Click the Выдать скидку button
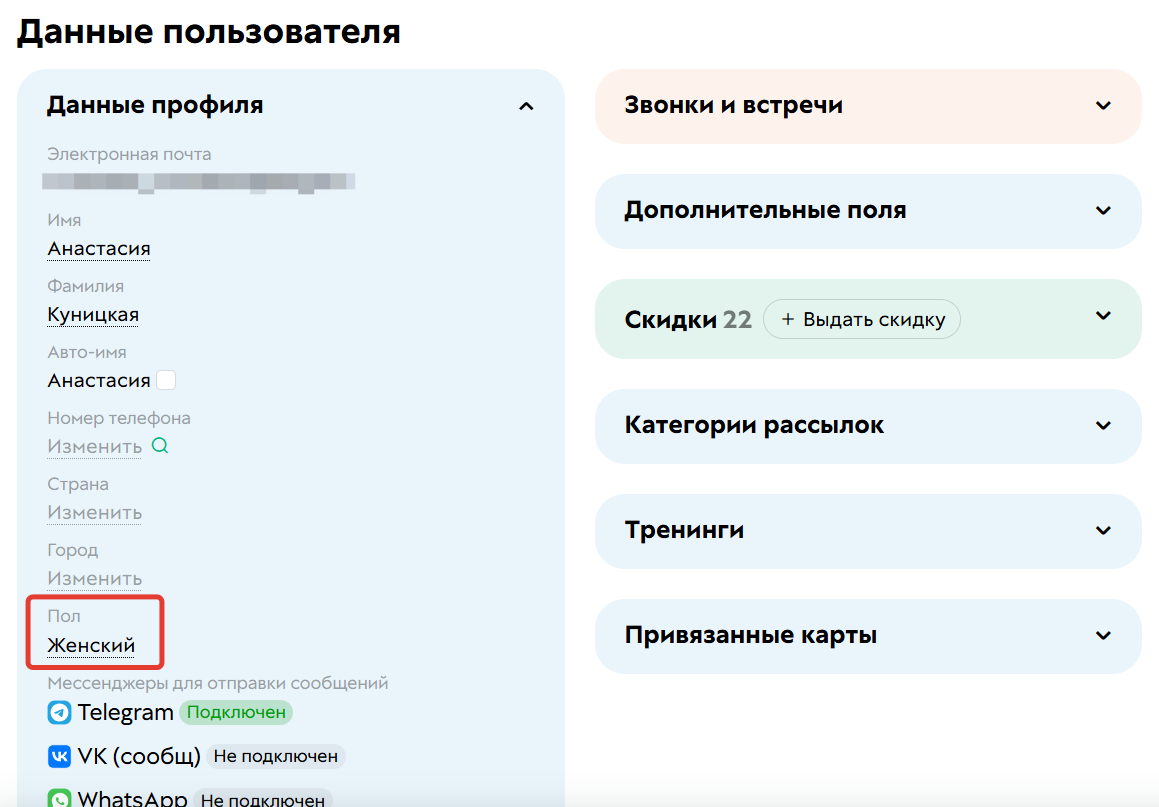The image size is (1159, 807). pyautogui.click(x=862, y=319)
